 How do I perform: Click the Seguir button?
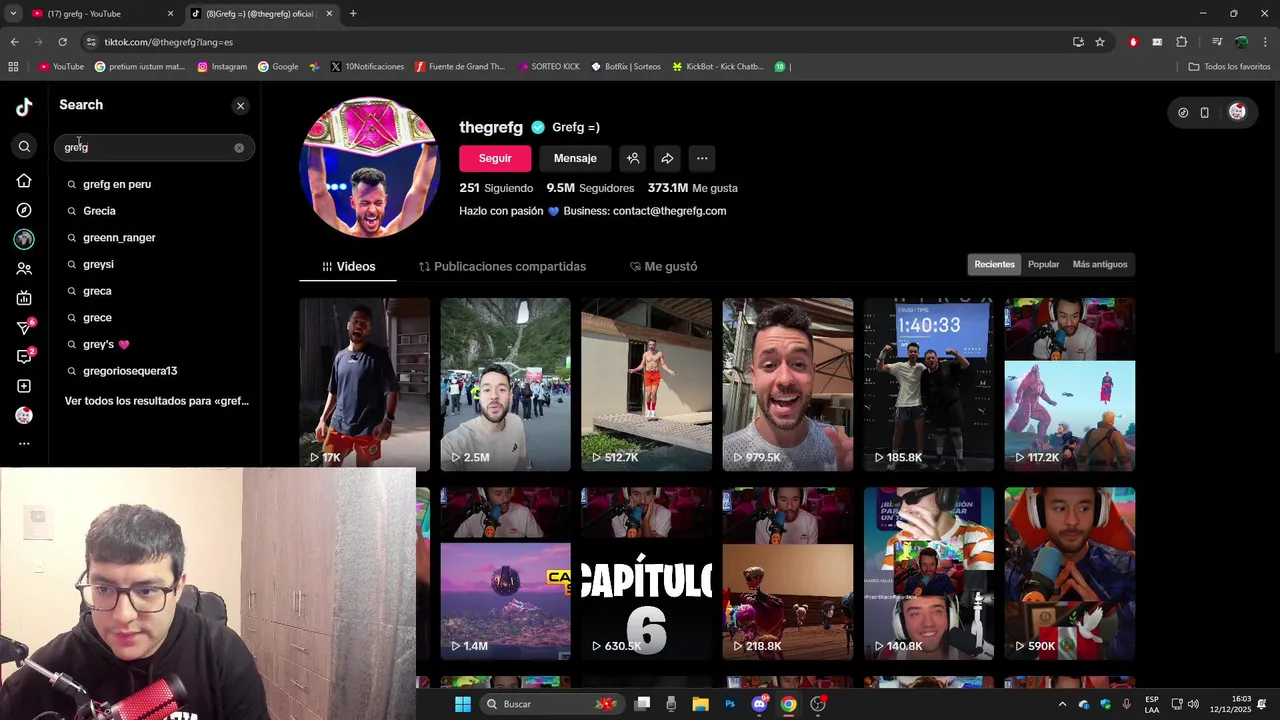[495, 158]
